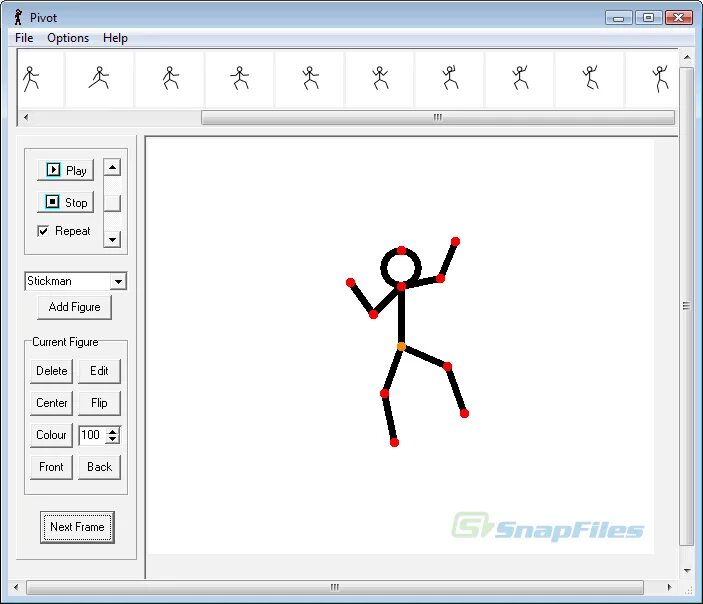The image size is (703, 604).
Task: Click the red right knee handle
Action: point(447,367)
